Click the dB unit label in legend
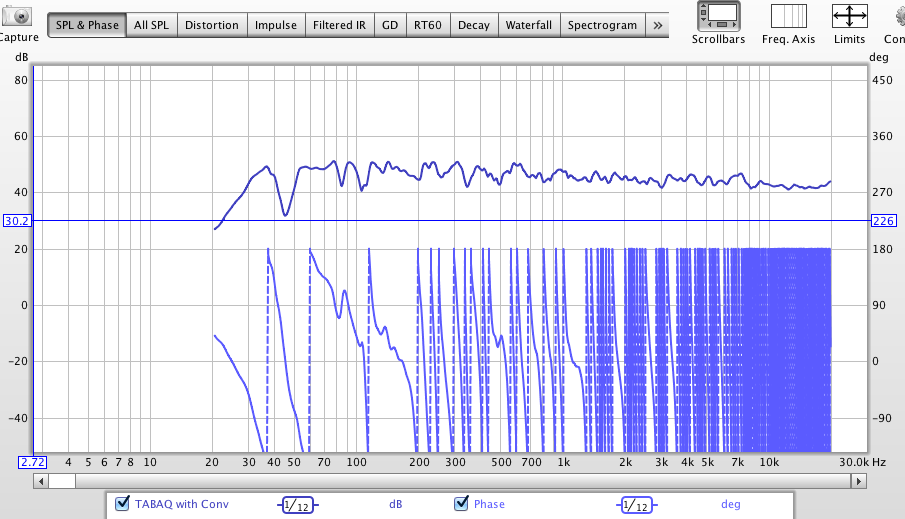Screen dimensions: 905x519 (x=395, y=504)
